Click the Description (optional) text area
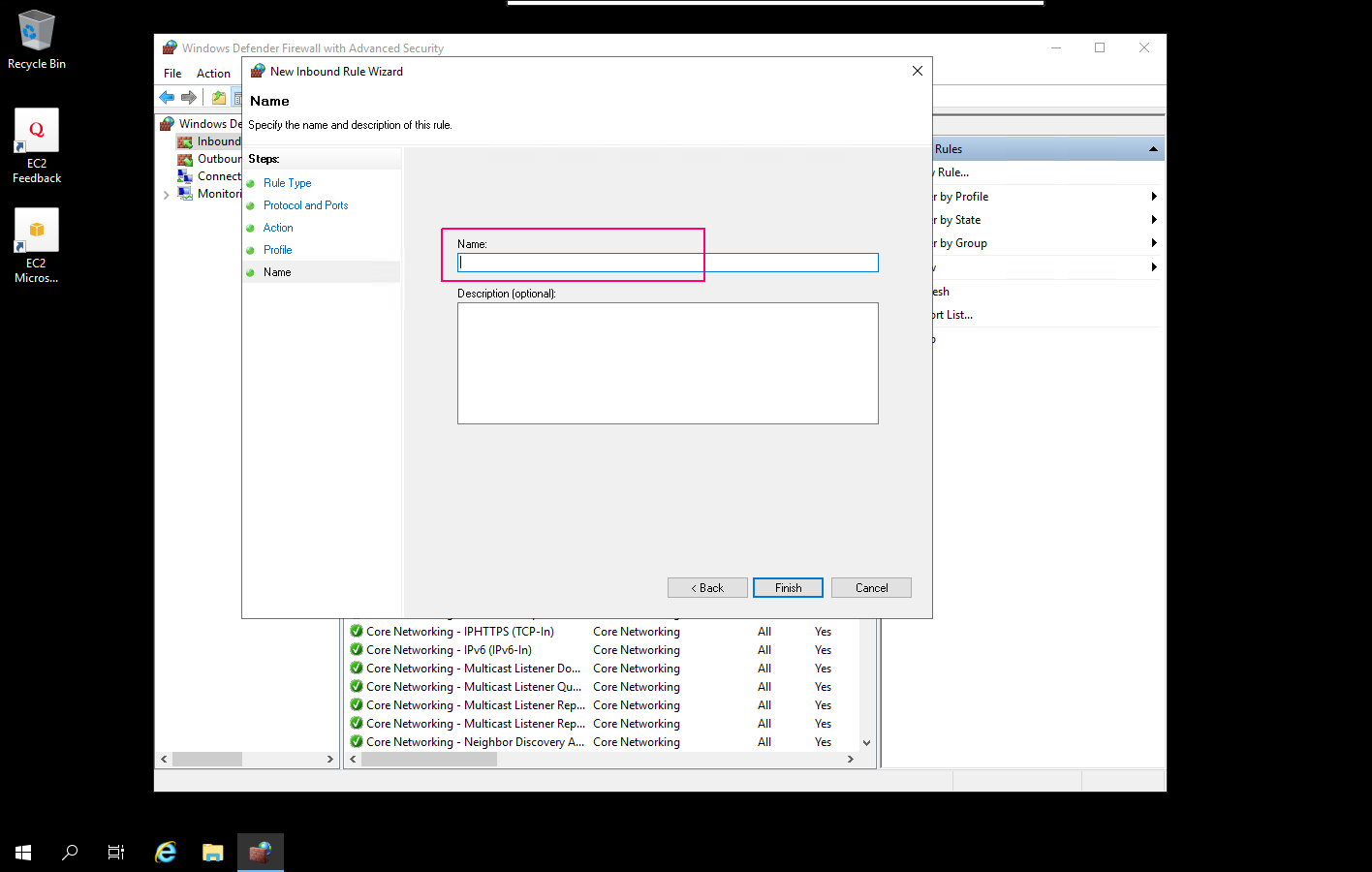The height and width of the screenshot is (872, 1372). (x=668, y=363)
